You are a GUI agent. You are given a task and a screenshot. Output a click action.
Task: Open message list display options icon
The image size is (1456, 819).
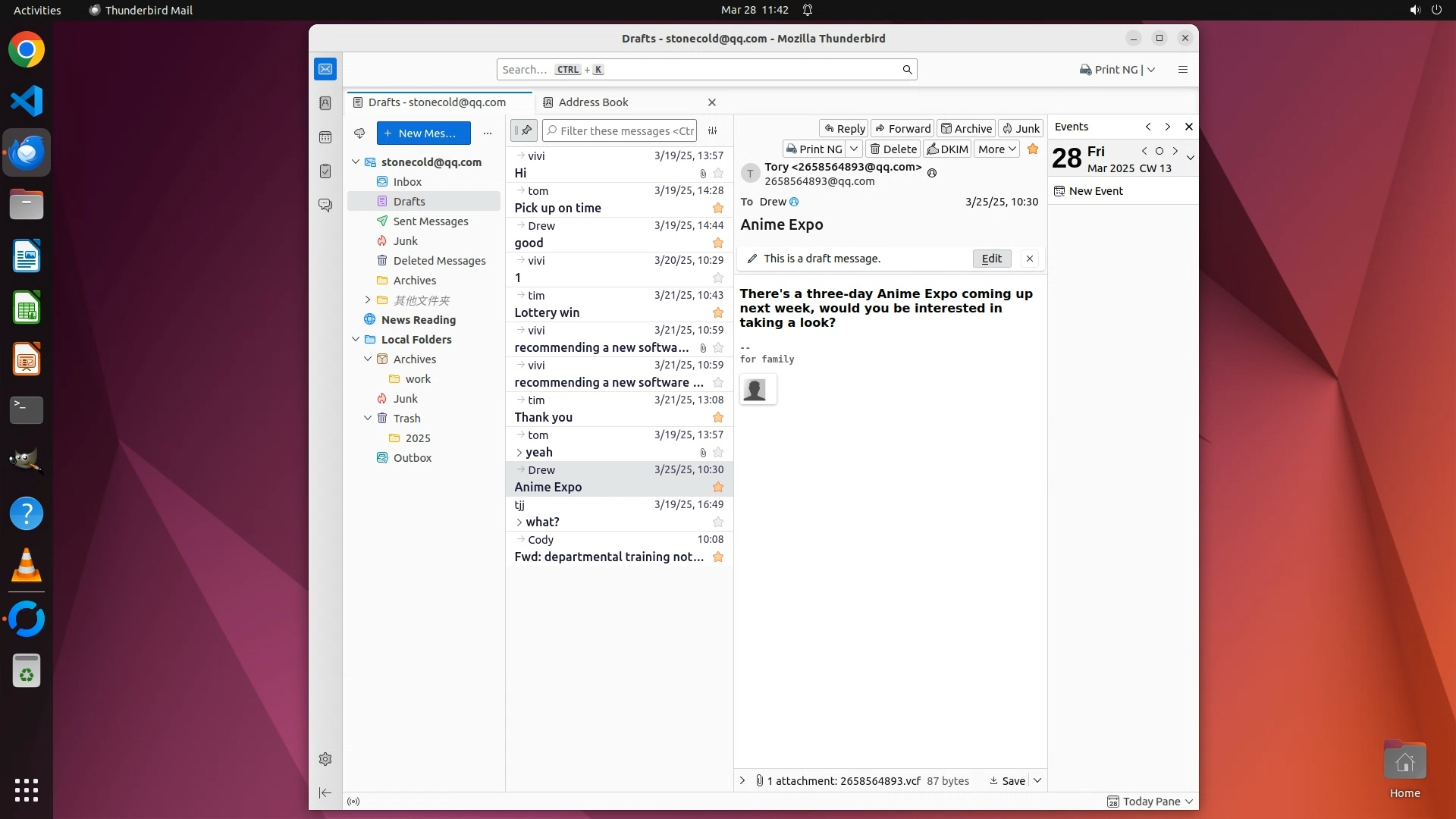tap(713, 131)
